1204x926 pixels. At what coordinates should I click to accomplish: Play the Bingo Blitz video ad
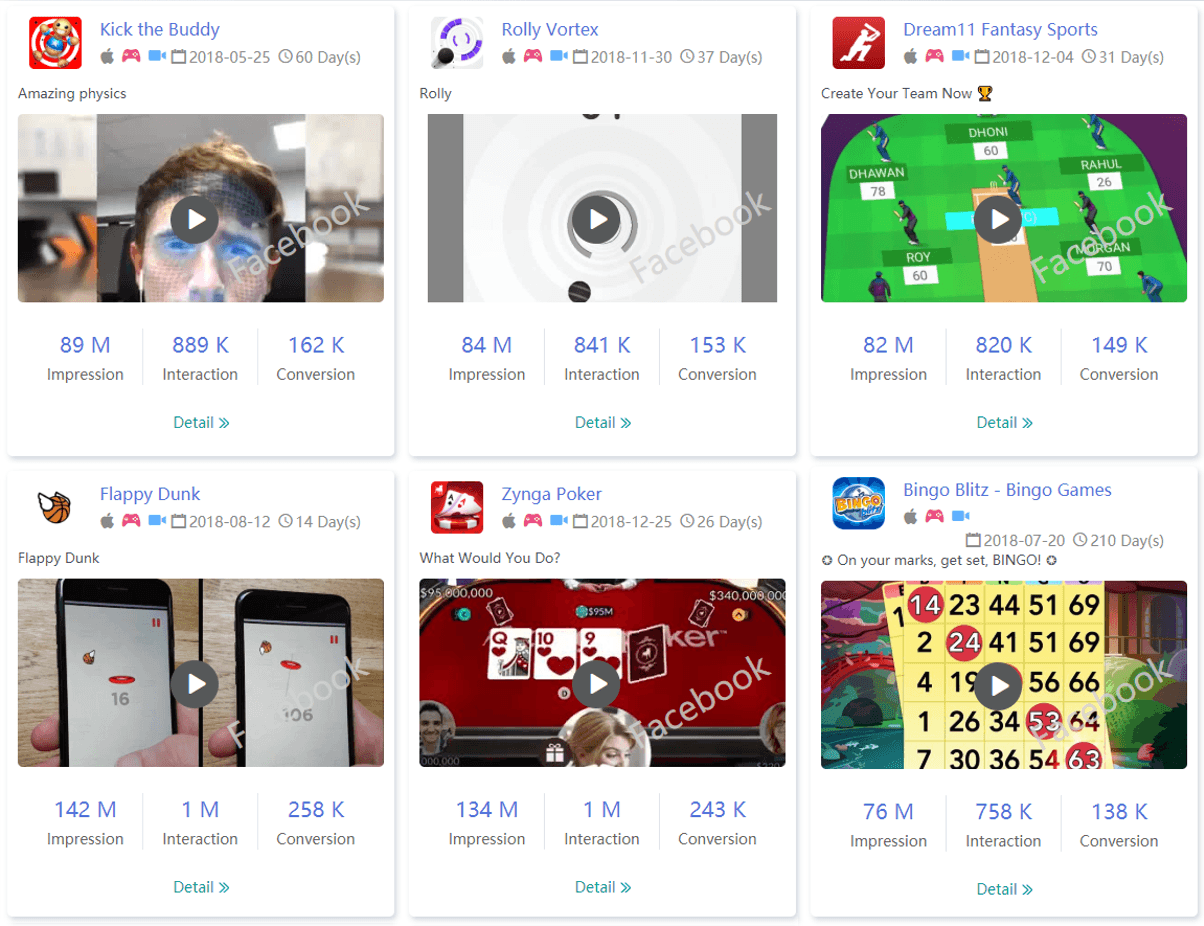(x=998, y=685)
